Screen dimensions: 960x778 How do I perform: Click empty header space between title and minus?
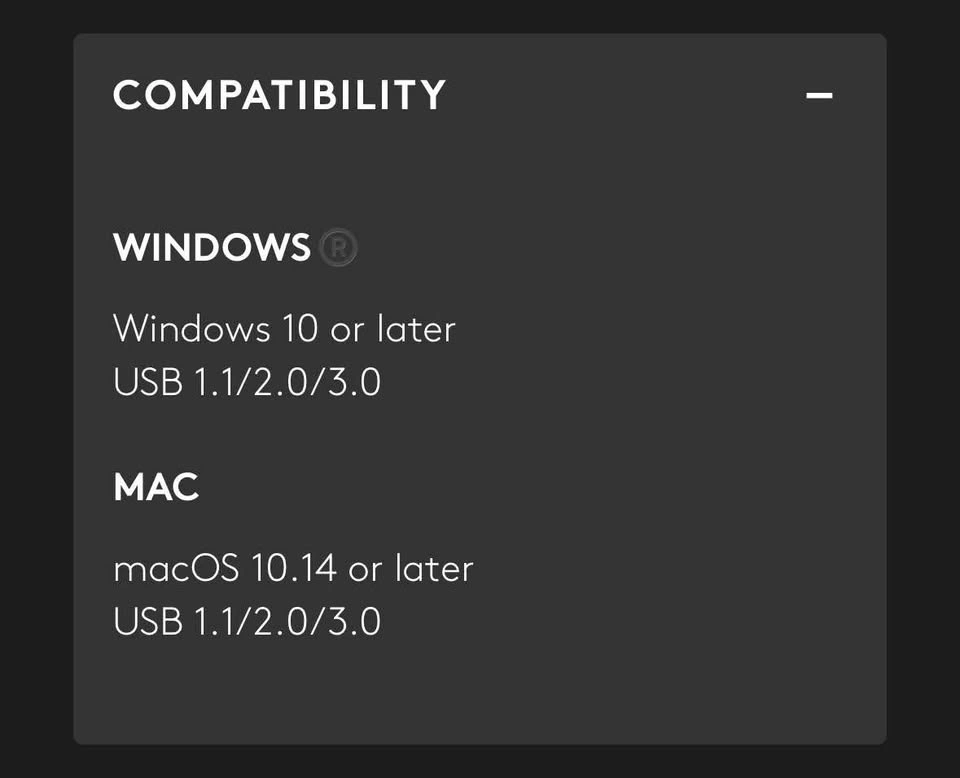[x=620, y=96]
